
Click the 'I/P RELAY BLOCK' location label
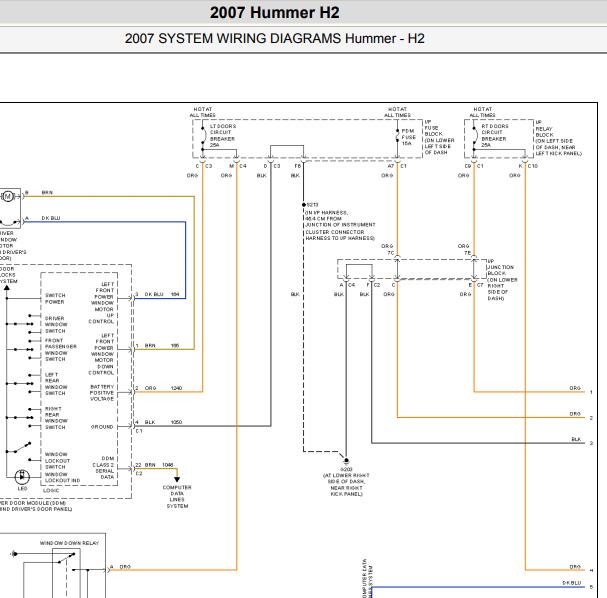click(x=558, y=138)
